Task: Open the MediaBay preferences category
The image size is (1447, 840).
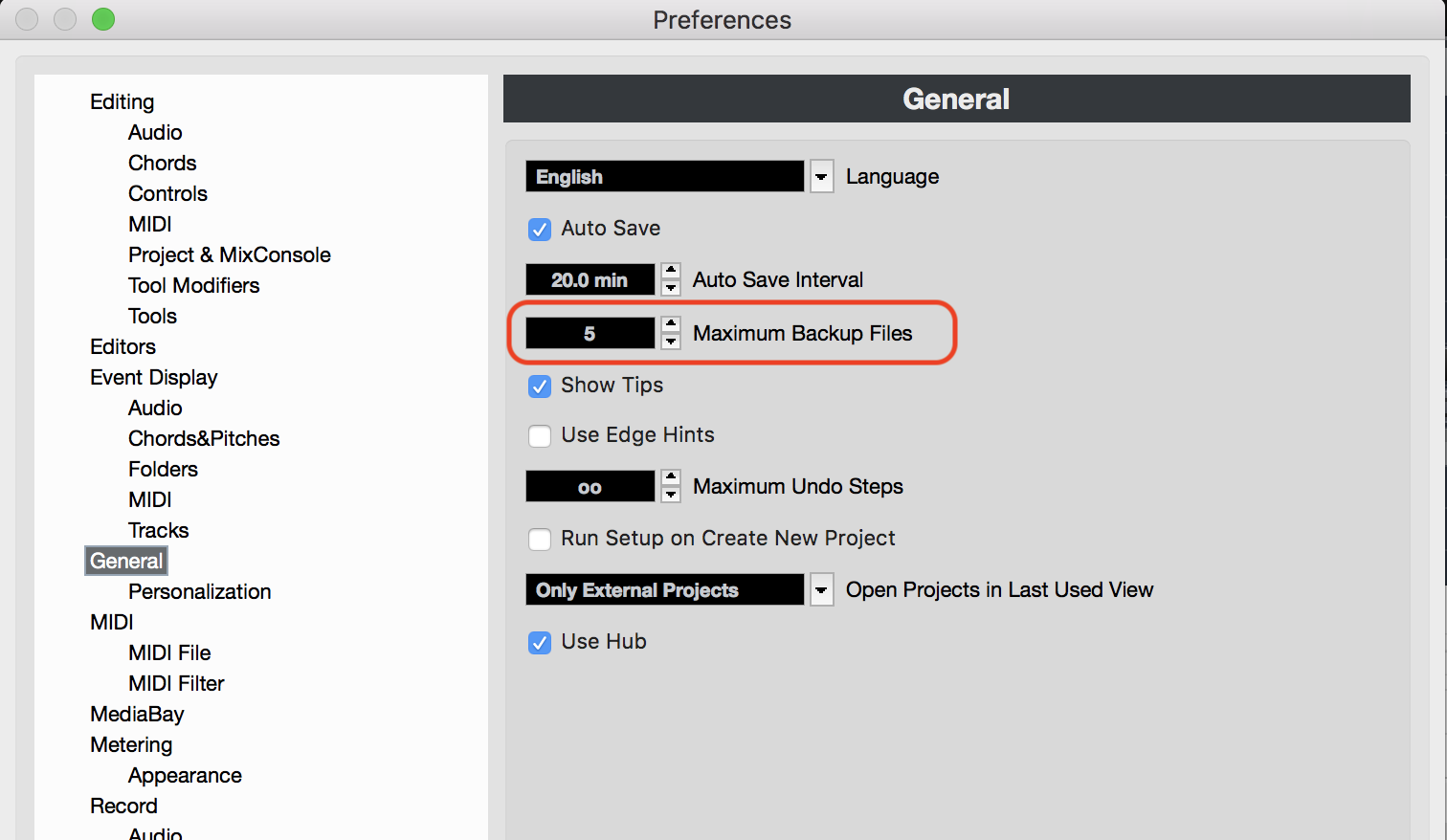Action: click(137, 714)
